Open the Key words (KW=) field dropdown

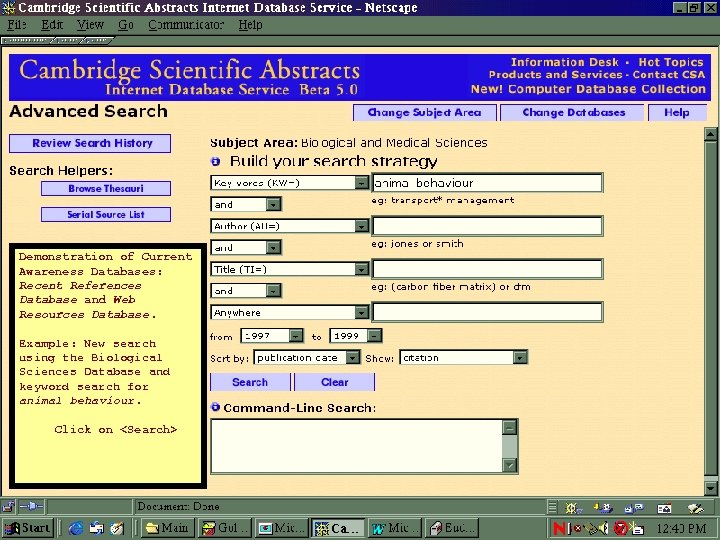(361, 183)
